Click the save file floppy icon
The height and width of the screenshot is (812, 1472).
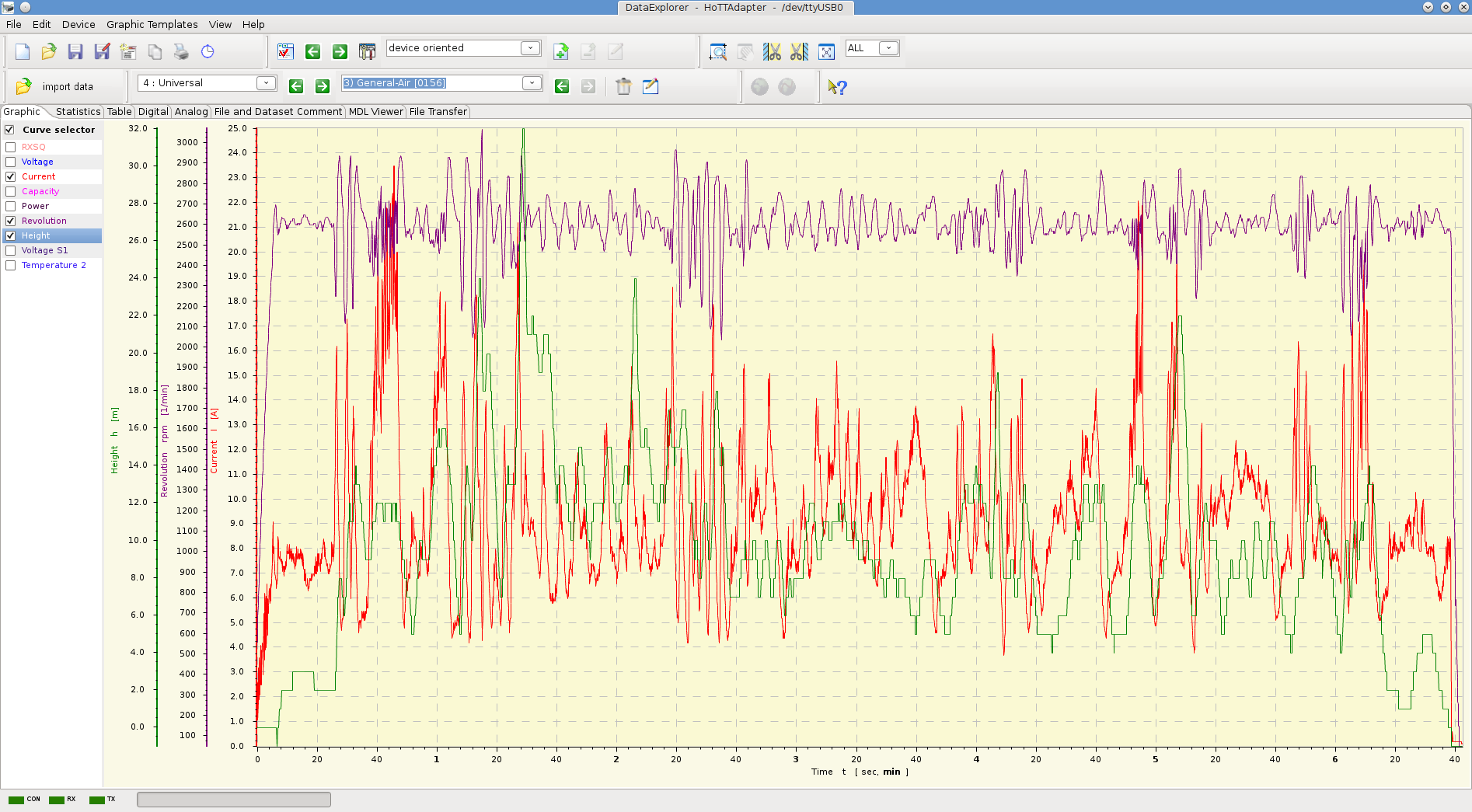tap(75, 52)
